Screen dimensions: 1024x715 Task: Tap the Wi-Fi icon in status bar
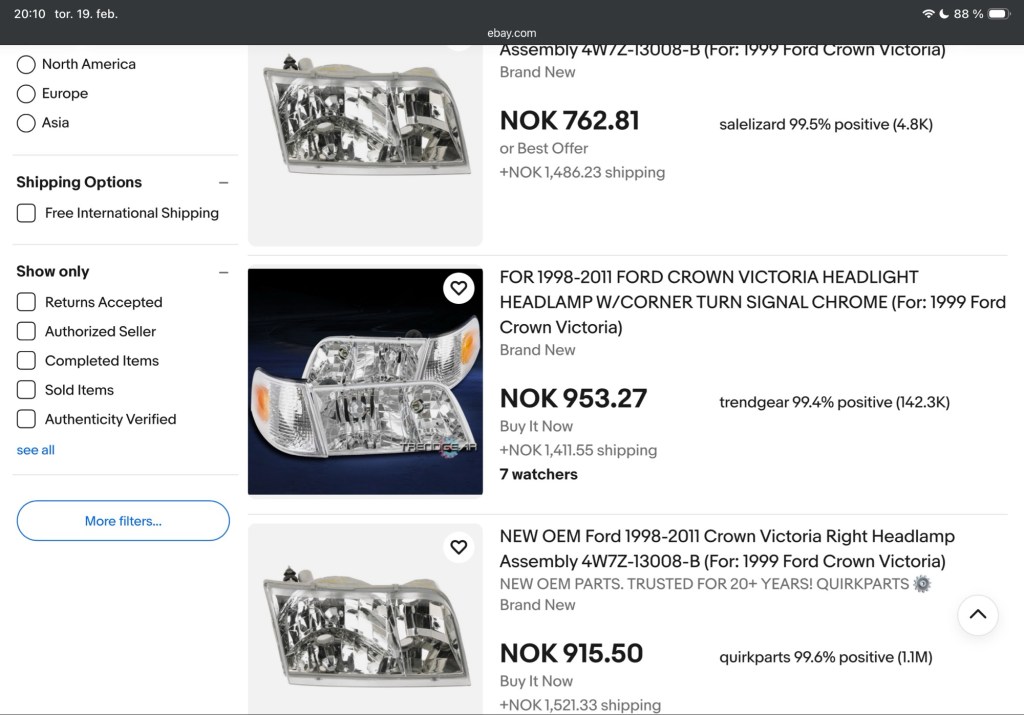click(x=928, y=14)
